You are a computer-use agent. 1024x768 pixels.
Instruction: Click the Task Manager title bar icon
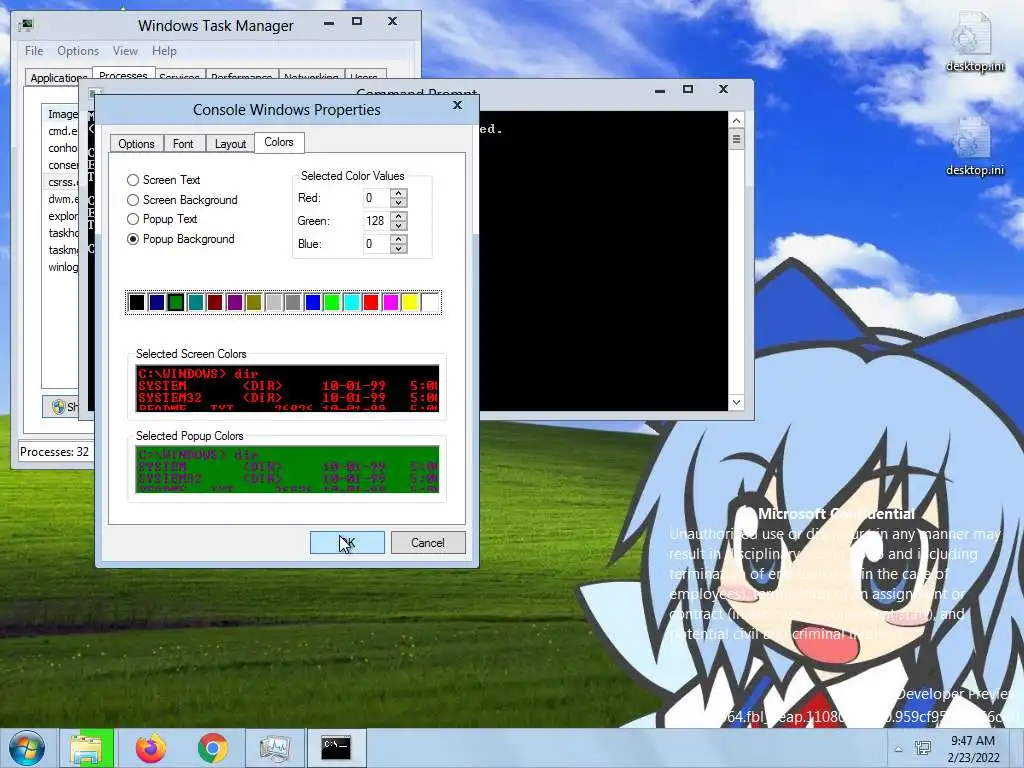(26, 25)
